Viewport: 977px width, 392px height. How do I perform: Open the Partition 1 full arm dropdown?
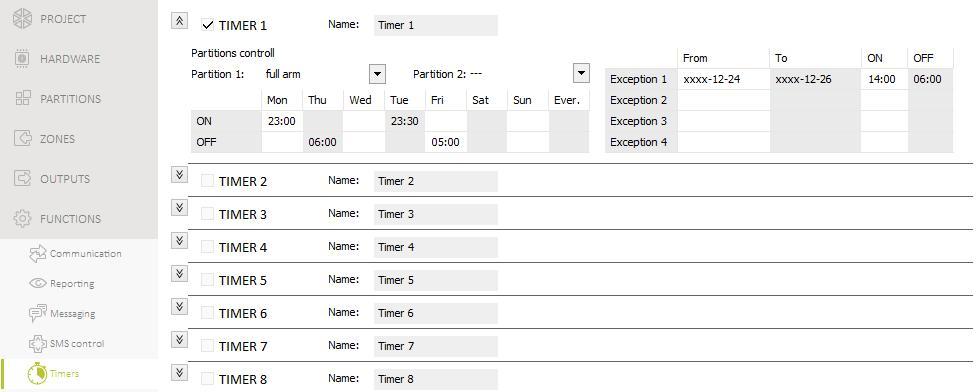tap(377, 74)
